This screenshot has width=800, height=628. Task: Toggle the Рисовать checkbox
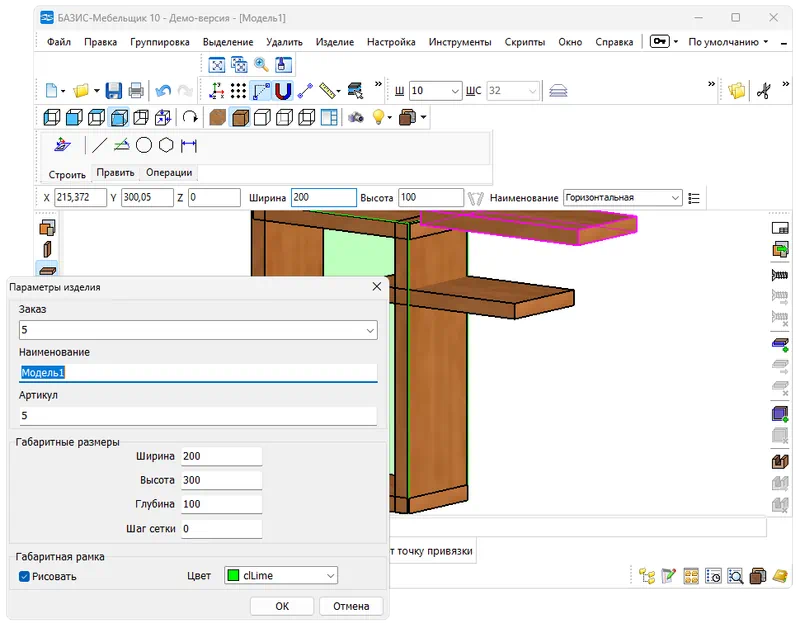coord(24,576)
